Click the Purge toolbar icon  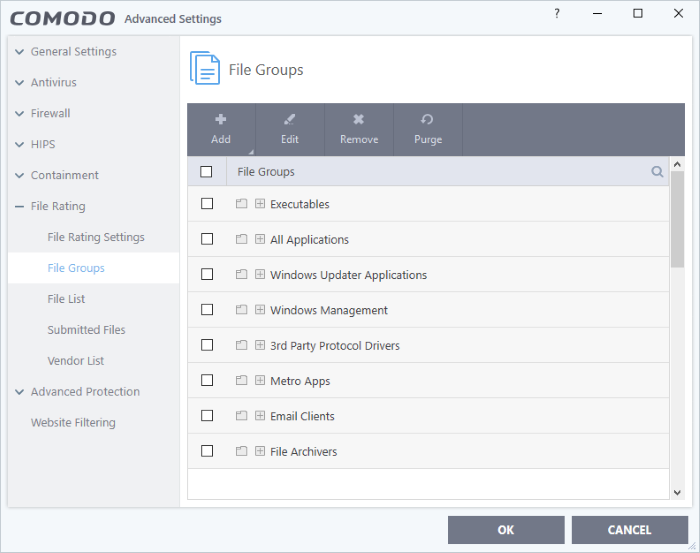click(x=427, y=120)
